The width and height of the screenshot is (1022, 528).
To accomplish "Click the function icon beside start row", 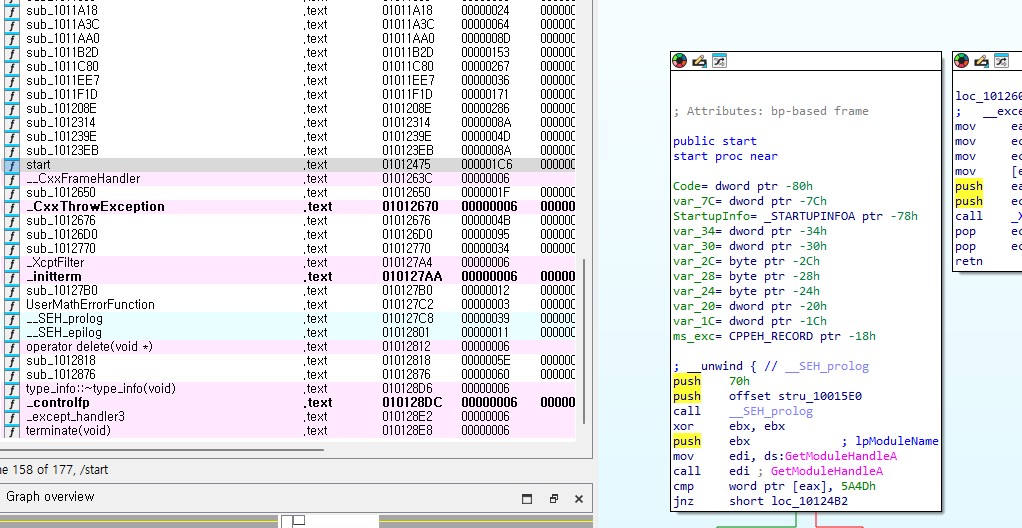I will coord(12,165).
